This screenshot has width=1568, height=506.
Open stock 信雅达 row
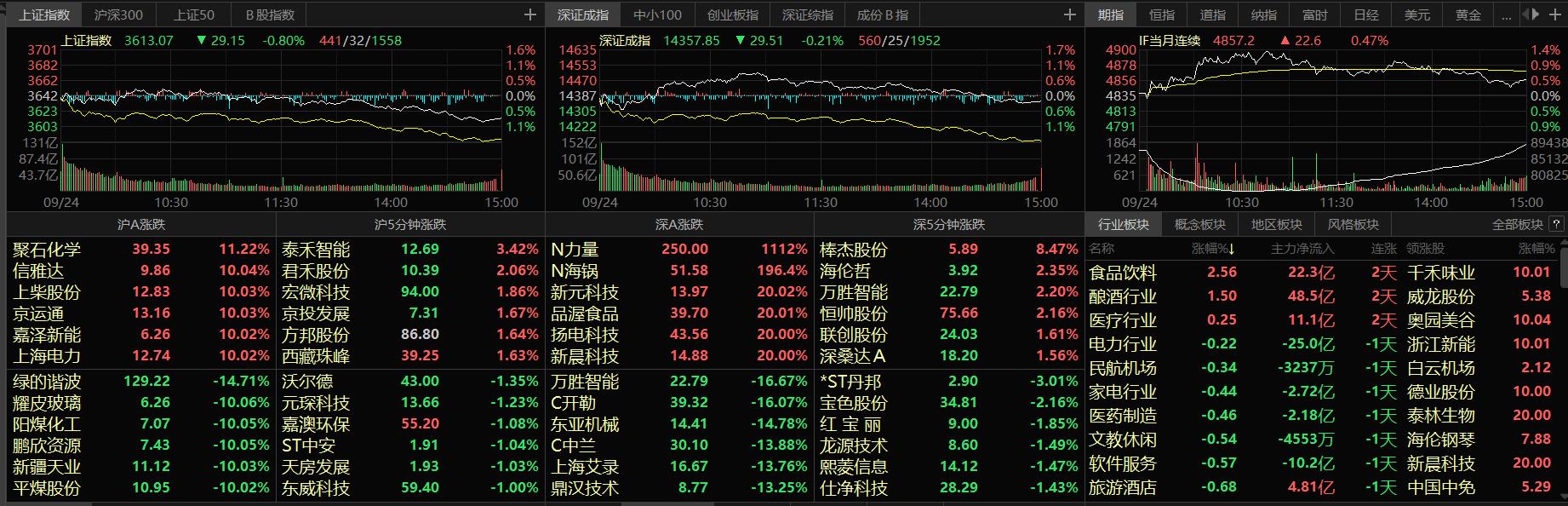click(x=141, y=270)
